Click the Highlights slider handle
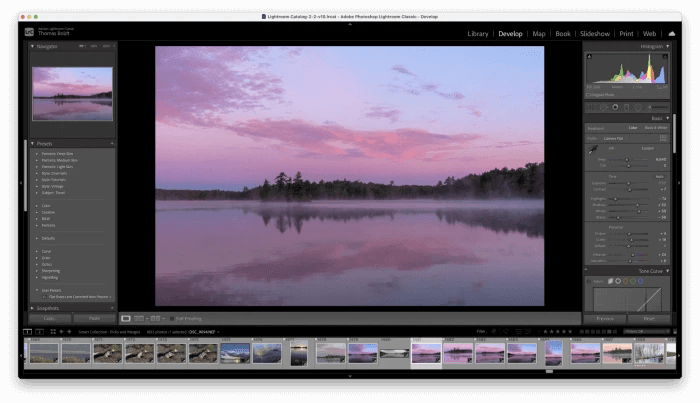This screenshot has height=403, width=700. (x=615, y=199)
